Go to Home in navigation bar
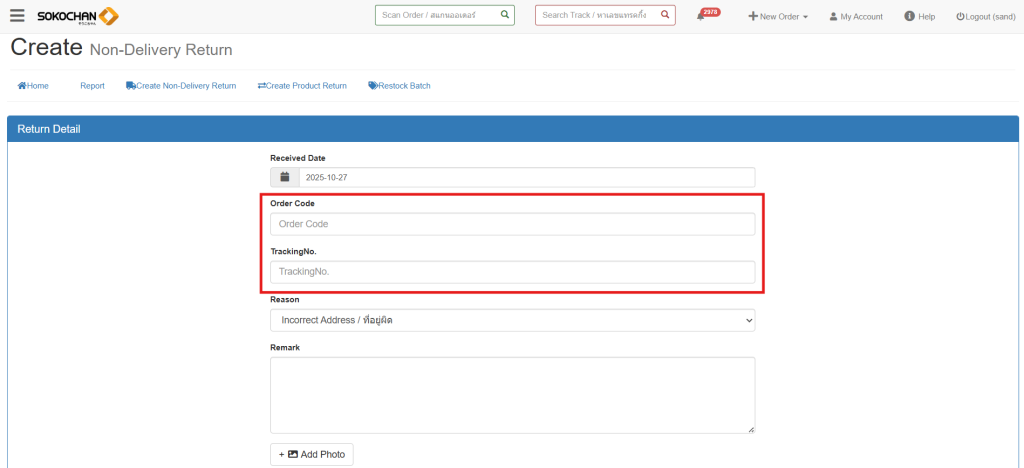This screenshot has width=1024, height=468. [x=33, y=86]
